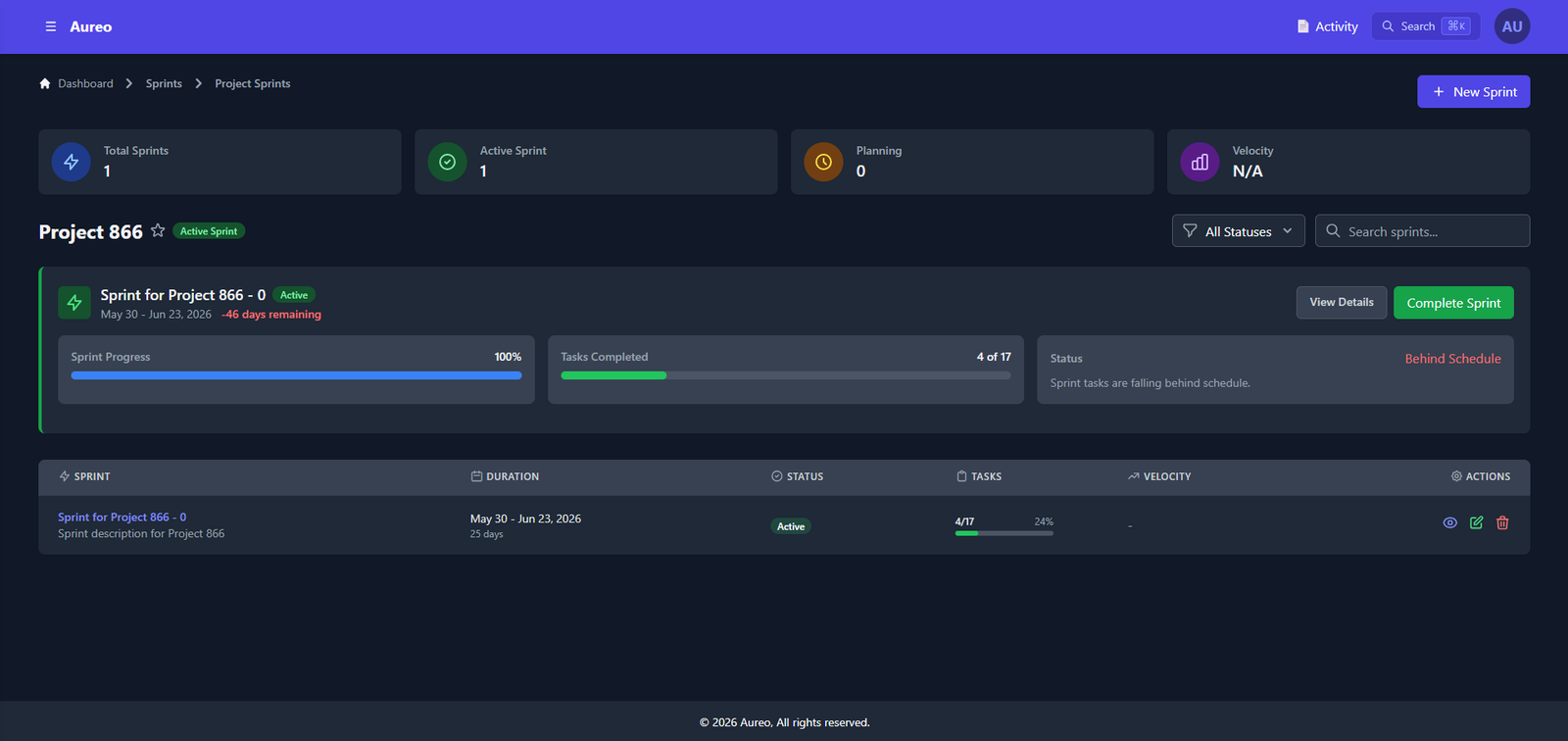Click Project Sprints breadcrumb
The width and height of the screenshot is (1568, 741).
(x=253, y=83)
